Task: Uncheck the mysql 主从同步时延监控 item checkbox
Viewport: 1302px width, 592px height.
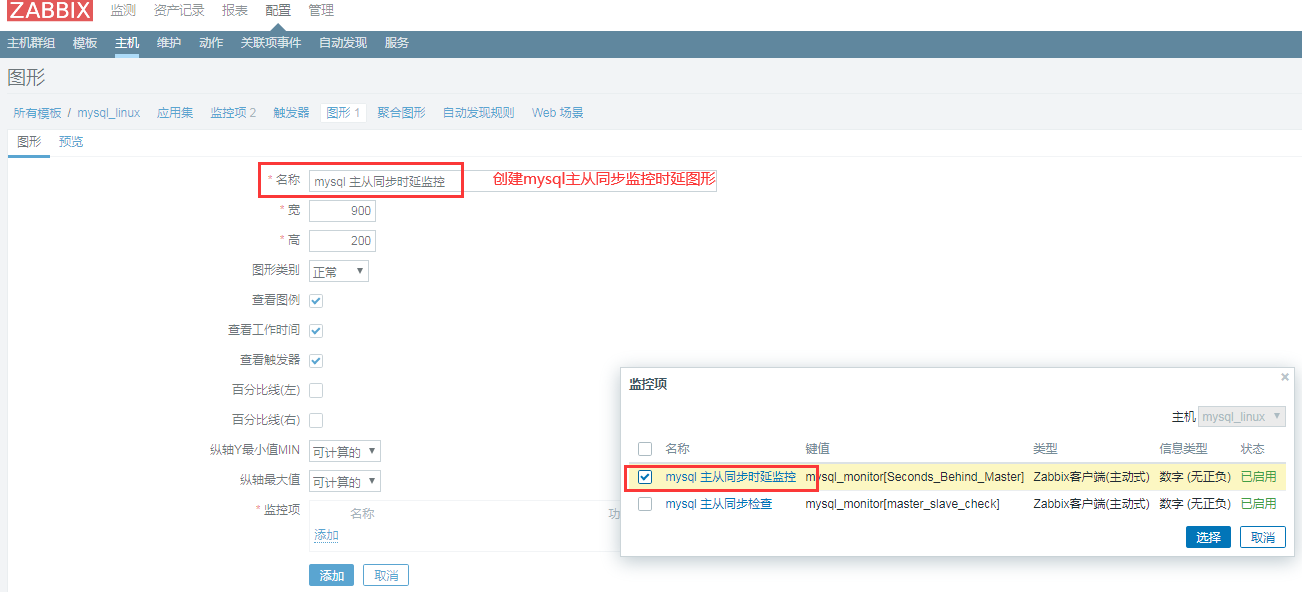Action: point(645,477)
